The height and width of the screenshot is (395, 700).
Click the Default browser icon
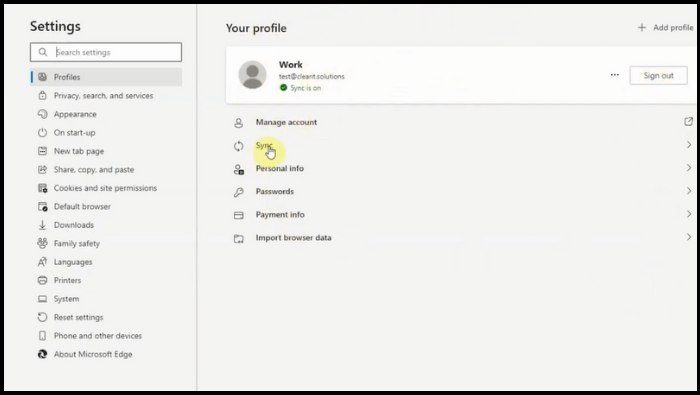coord(42,206)
